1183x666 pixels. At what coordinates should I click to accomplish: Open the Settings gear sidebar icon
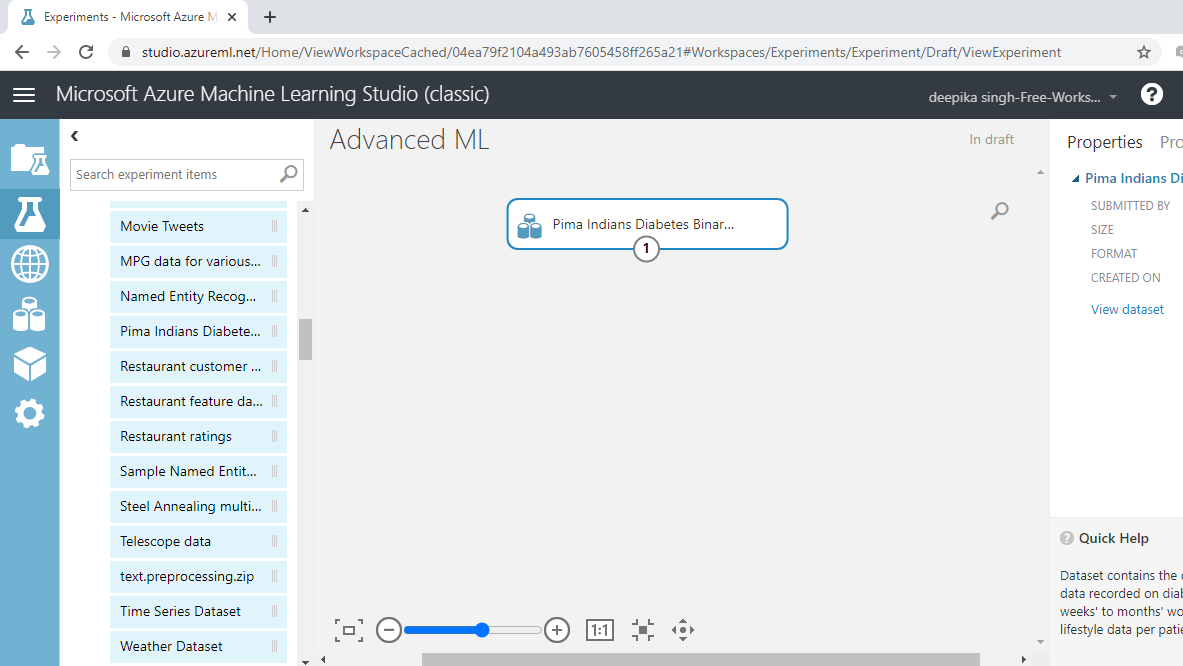pos(29,413)
